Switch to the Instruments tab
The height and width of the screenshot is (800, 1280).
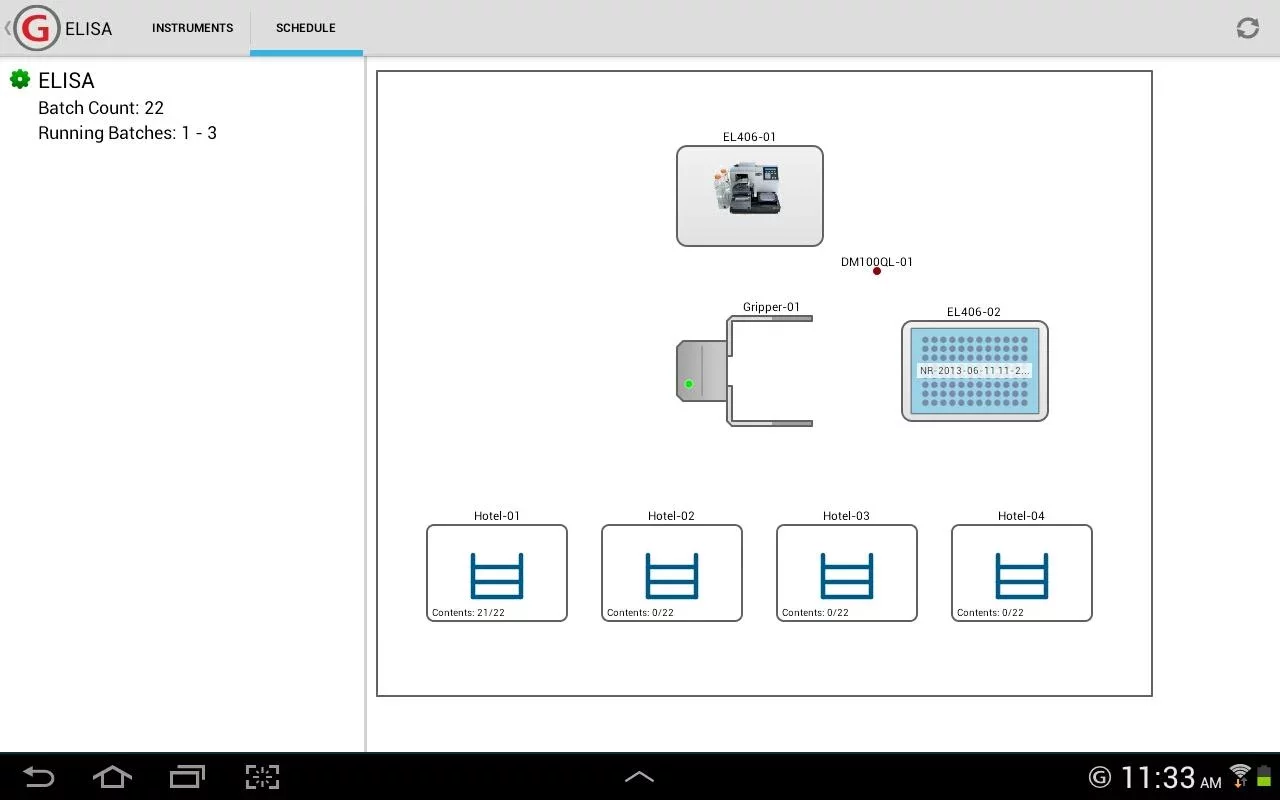pyautogui.click(x=192, y=28)
